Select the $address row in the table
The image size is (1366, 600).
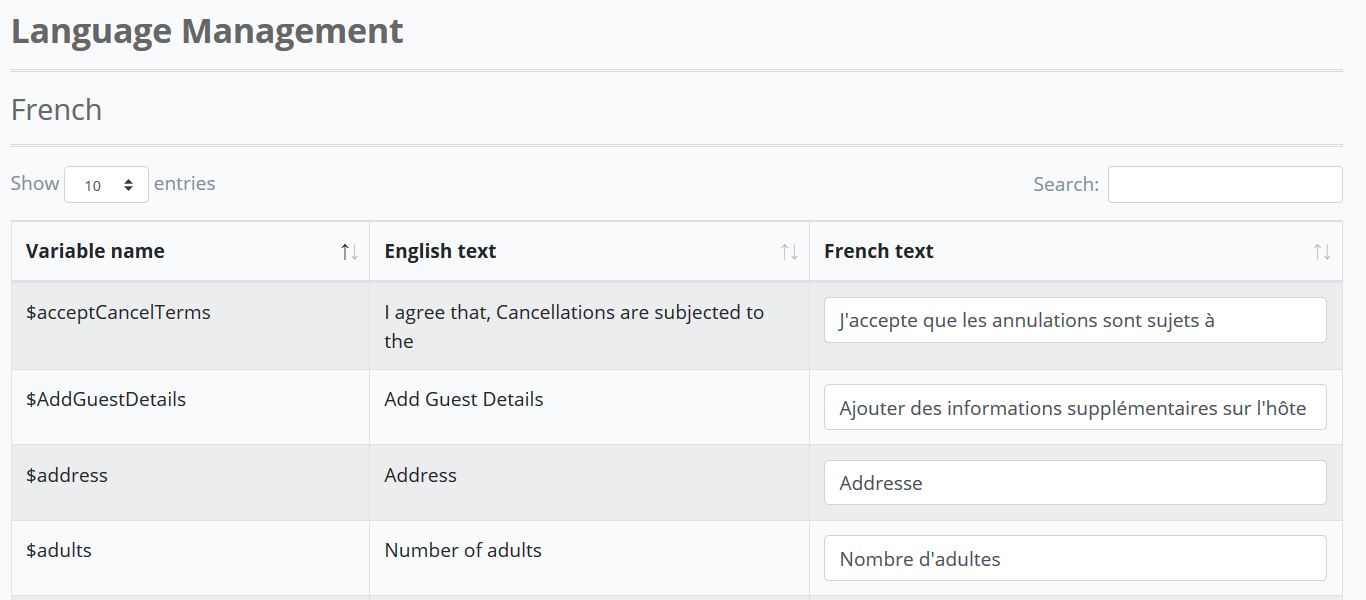[x=67, y=475]
